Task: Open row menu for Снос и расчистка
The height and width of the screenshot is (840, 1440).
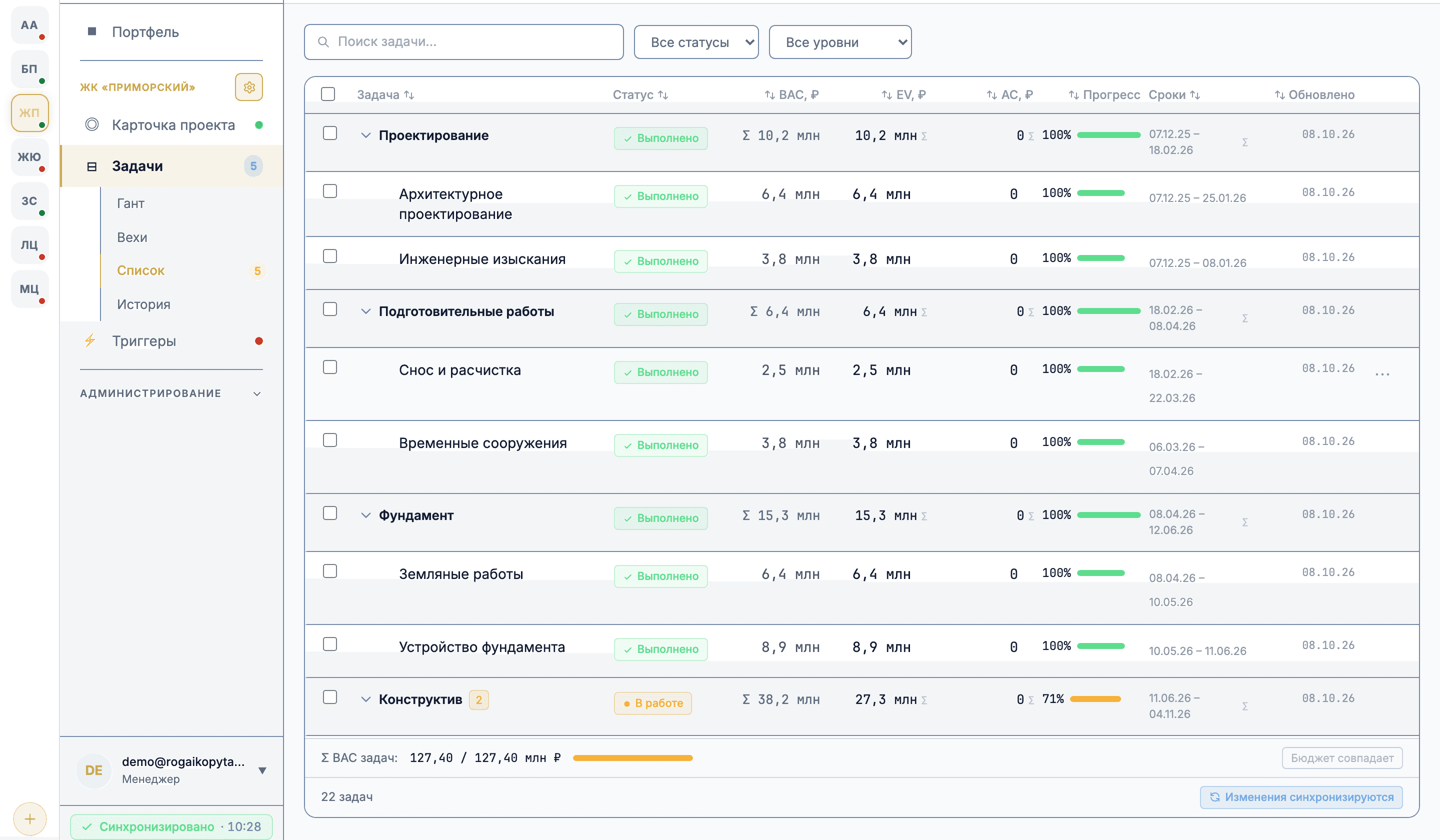Action: pyautogui.click(x=1381, y=374)
